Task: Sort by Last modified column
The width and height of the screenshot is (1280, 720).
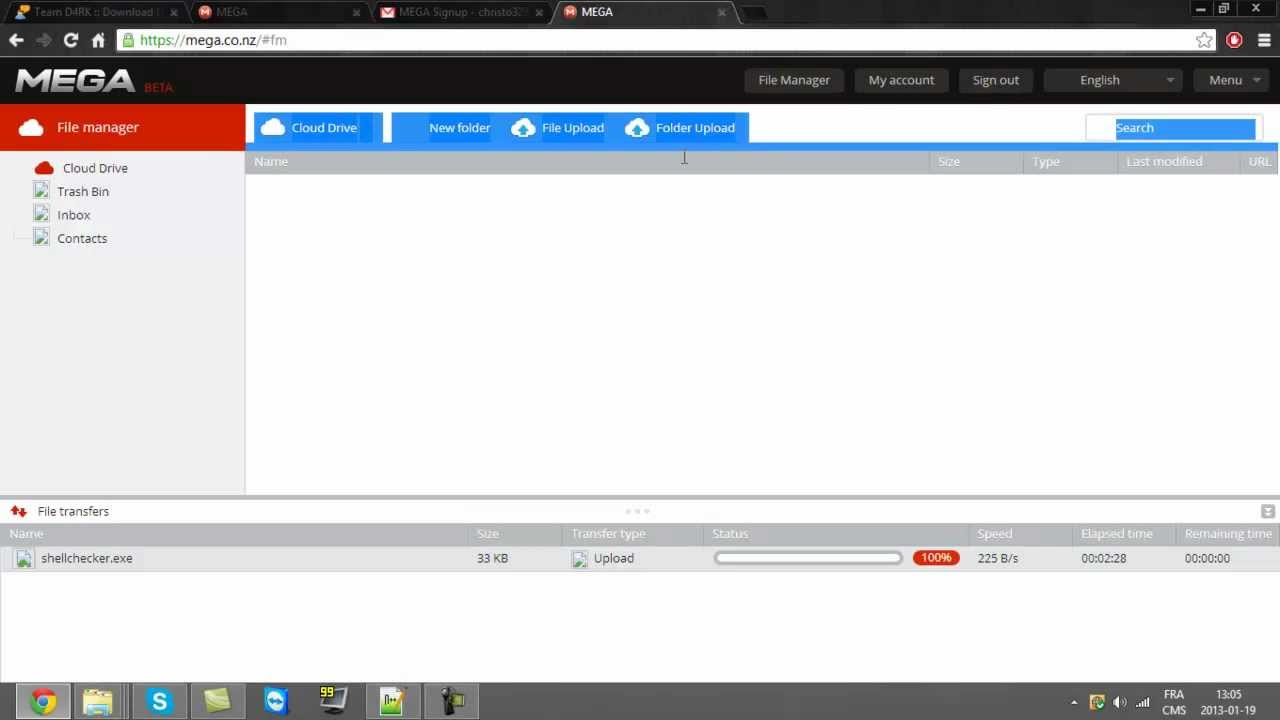Action: tap(1179, 161)
